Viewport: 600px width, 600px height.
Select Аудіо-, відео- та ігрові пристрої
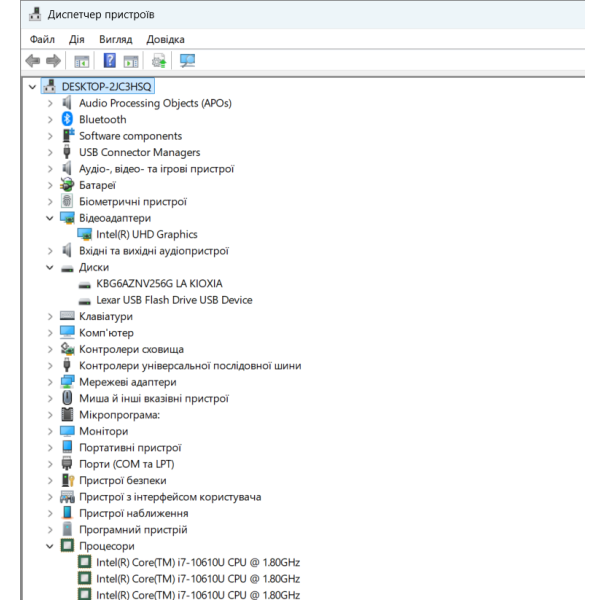point(157,169)
